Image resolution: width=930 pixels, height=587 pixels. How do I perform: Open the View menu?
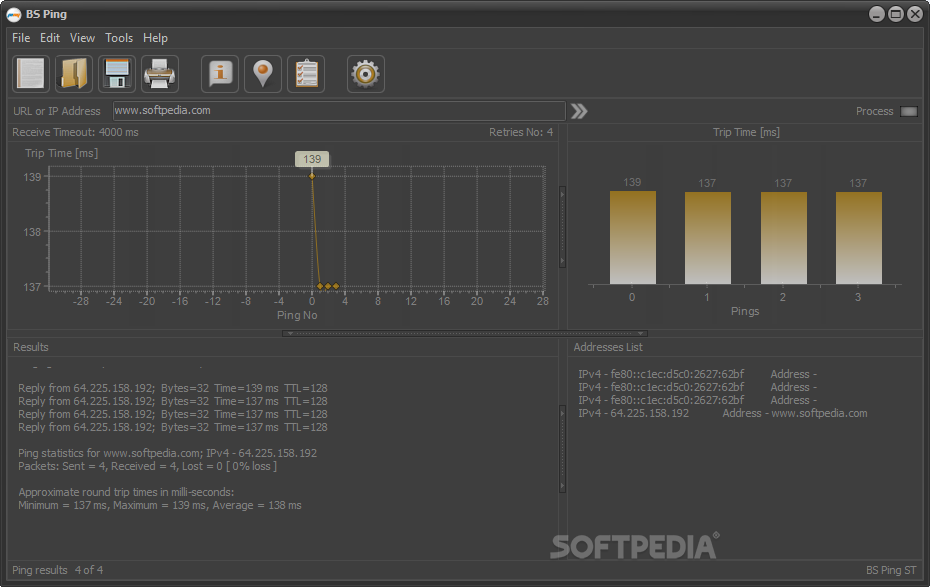coord(82,38)
